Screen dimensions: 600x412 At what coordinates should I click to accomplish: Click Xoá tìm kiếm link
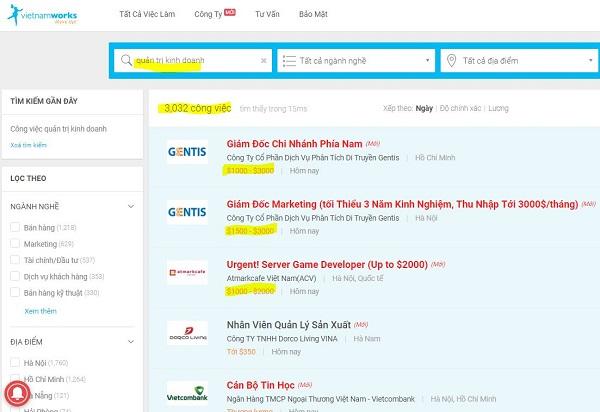(x=28, y=145)
